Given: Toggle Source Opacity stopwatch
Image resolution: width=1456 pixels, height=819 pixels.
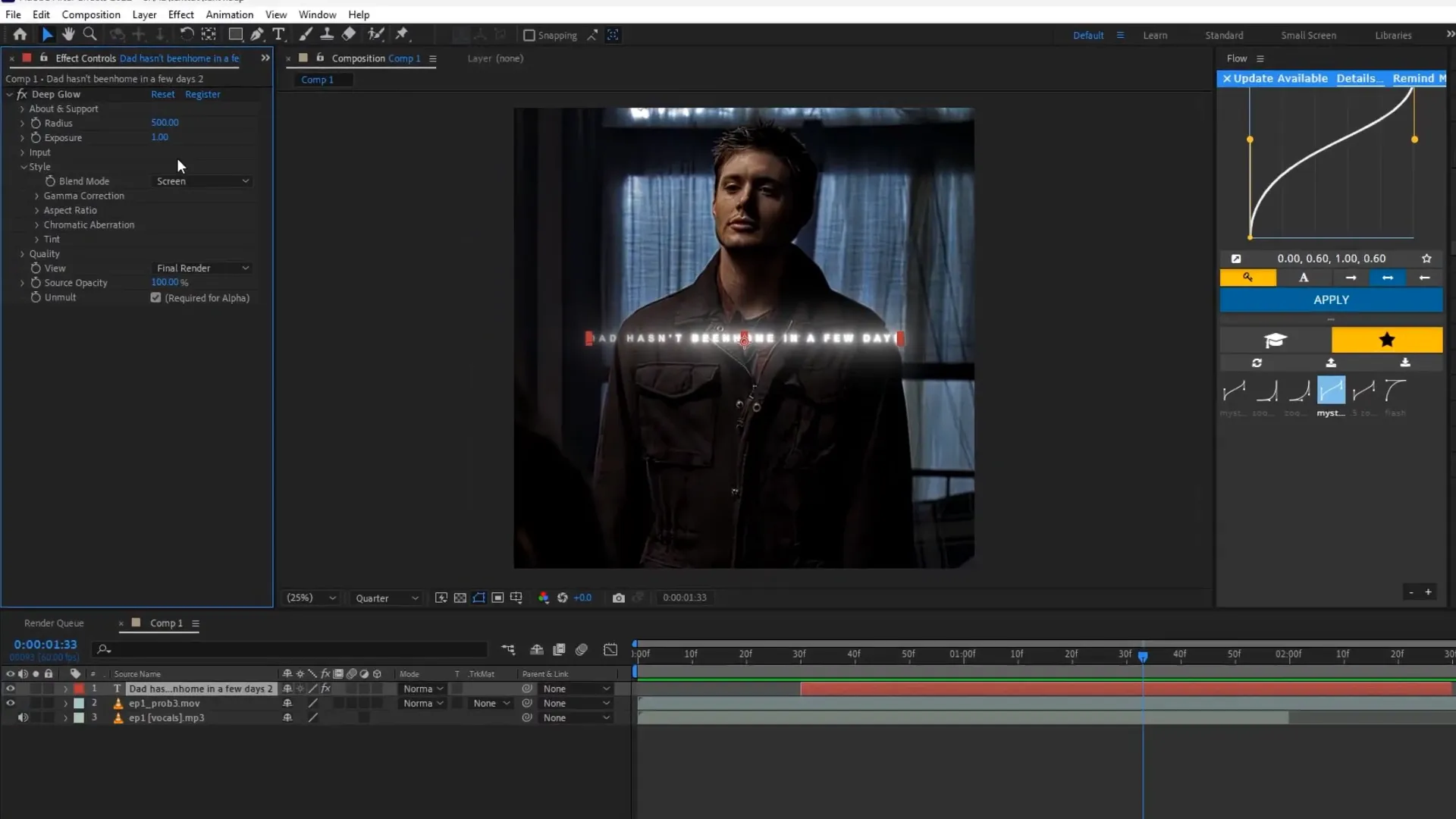Looking at the screenshot, I should tap(36, 282).
